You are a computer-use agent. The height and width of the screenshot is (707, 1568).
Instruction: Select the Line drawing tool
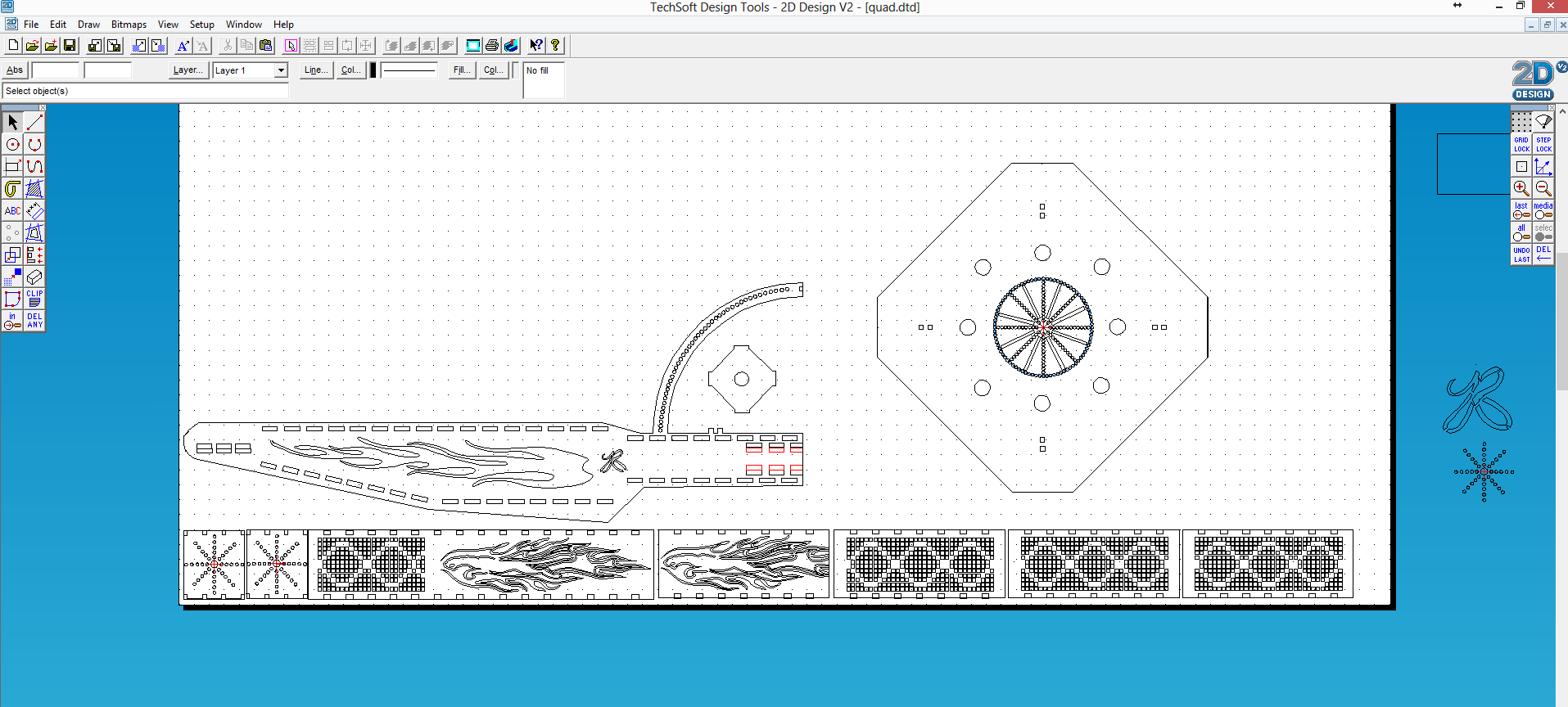click(x=34, y=123)
